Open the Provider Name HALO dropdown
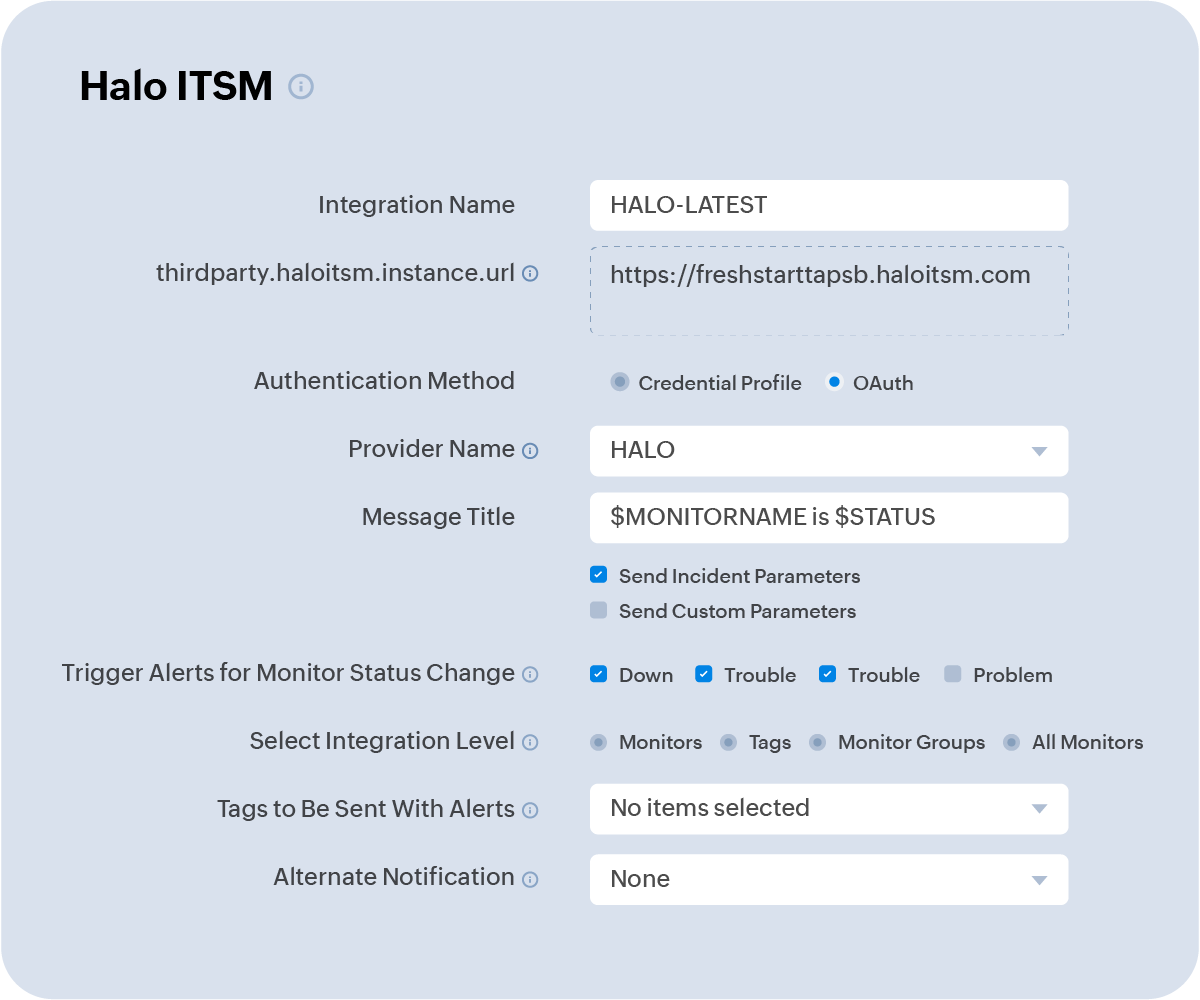Image resolution: width=1200 pixels, height=1000 pixels. (829, 451)
